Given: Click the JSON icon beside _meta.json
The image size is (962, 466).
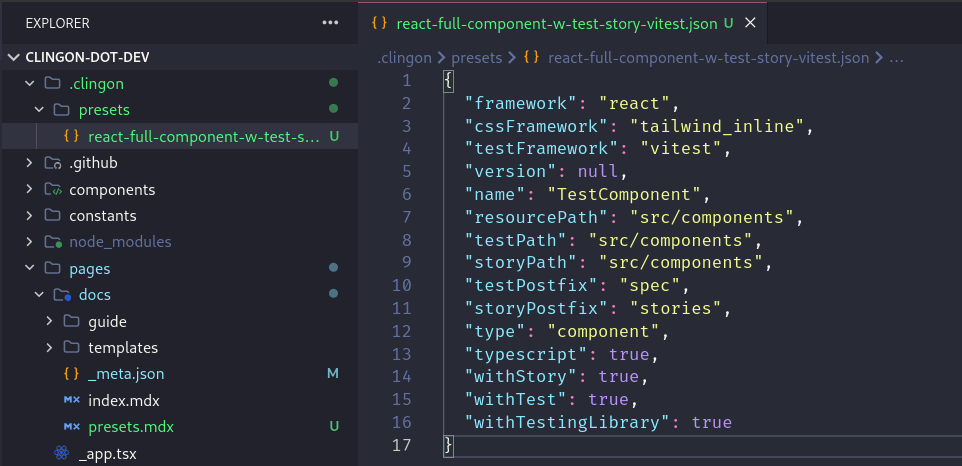Looking at the screenshot, I should 71,374.
